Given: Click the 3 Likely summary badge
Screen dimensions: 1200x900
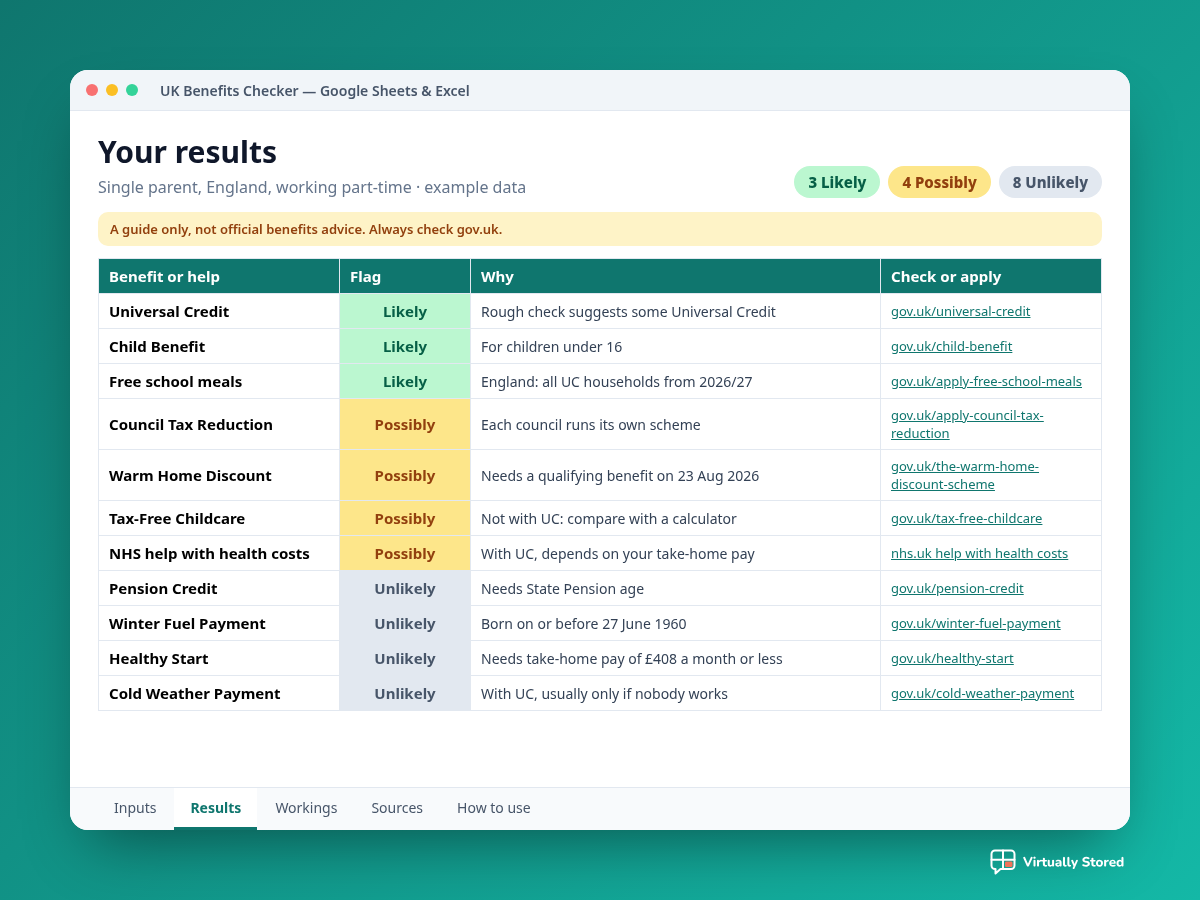Looking at the screenshot, I should click(x=837, y=182).
